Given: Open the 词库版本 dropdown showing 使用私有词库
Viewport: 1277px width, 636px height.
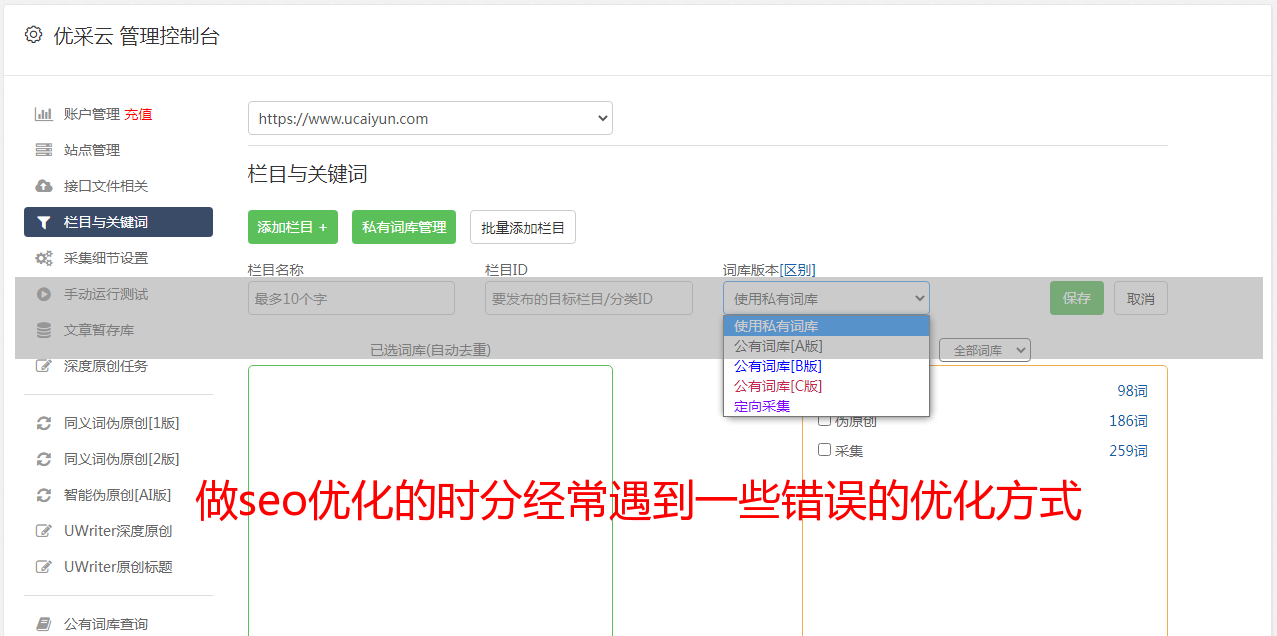Looking at the screenshot, I should (x=826, y=298).
